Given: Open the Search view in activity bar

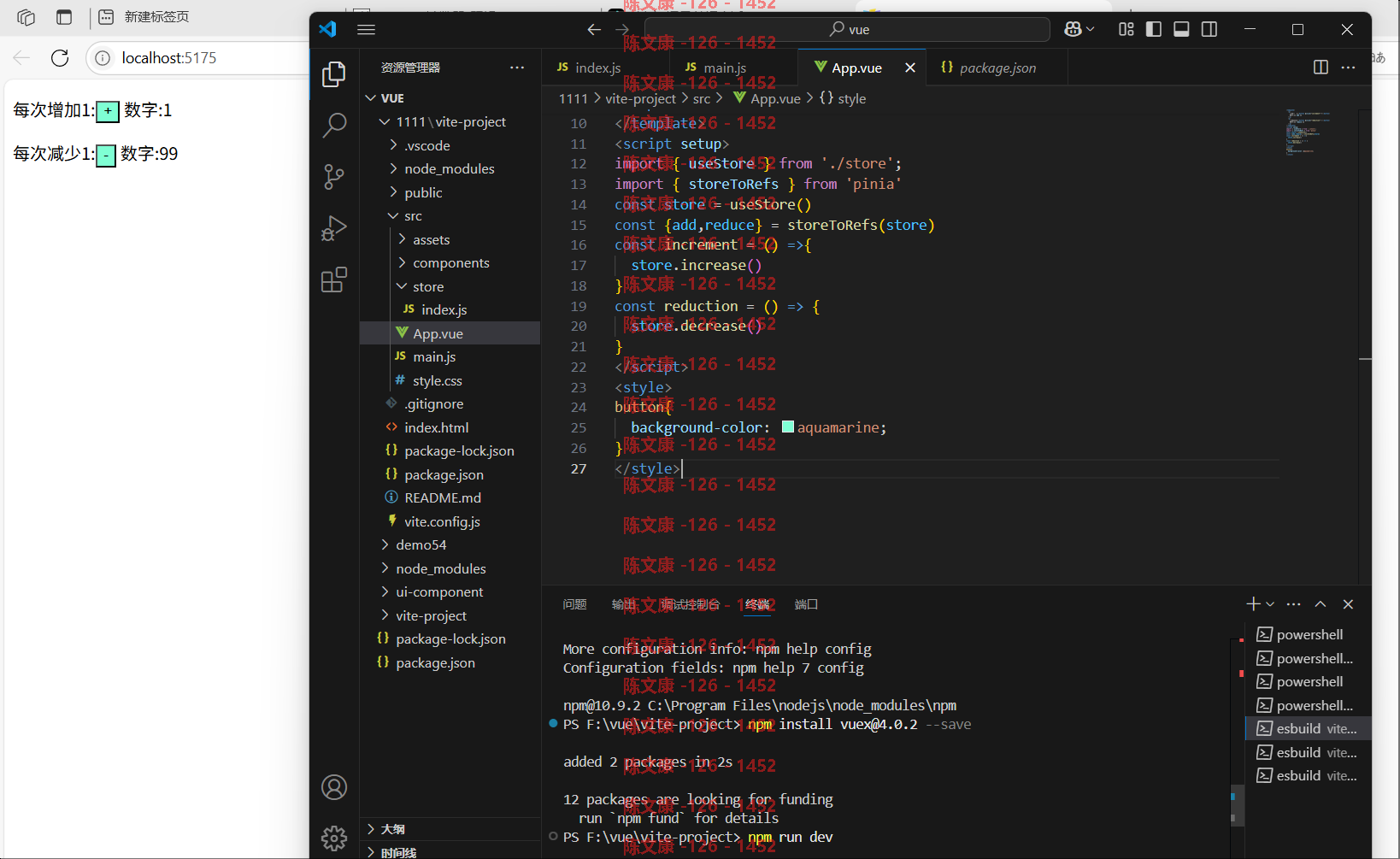Looking at the screenshot, I should (x=334, y=126).
